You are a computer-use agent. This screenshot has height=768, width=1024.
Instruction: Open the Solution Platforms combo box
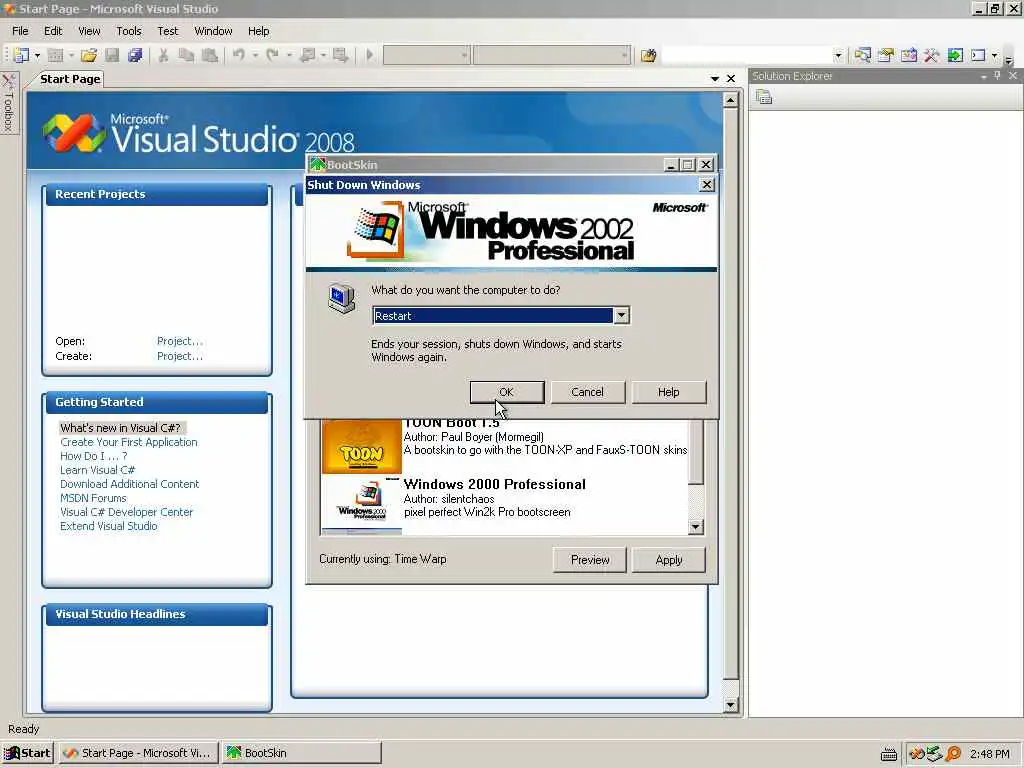(x=552, y=56)
